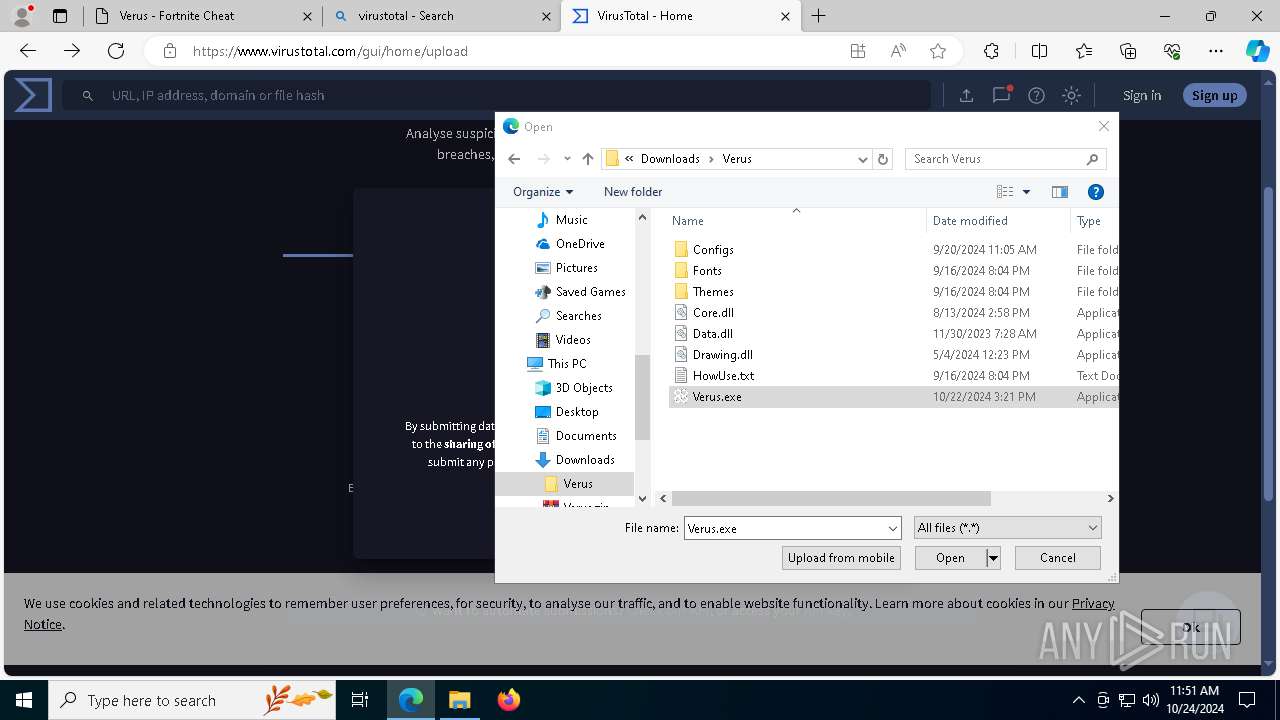Click Upload from mobile button
Viewport: 1280px width, 720px height.
coord(841,558)
